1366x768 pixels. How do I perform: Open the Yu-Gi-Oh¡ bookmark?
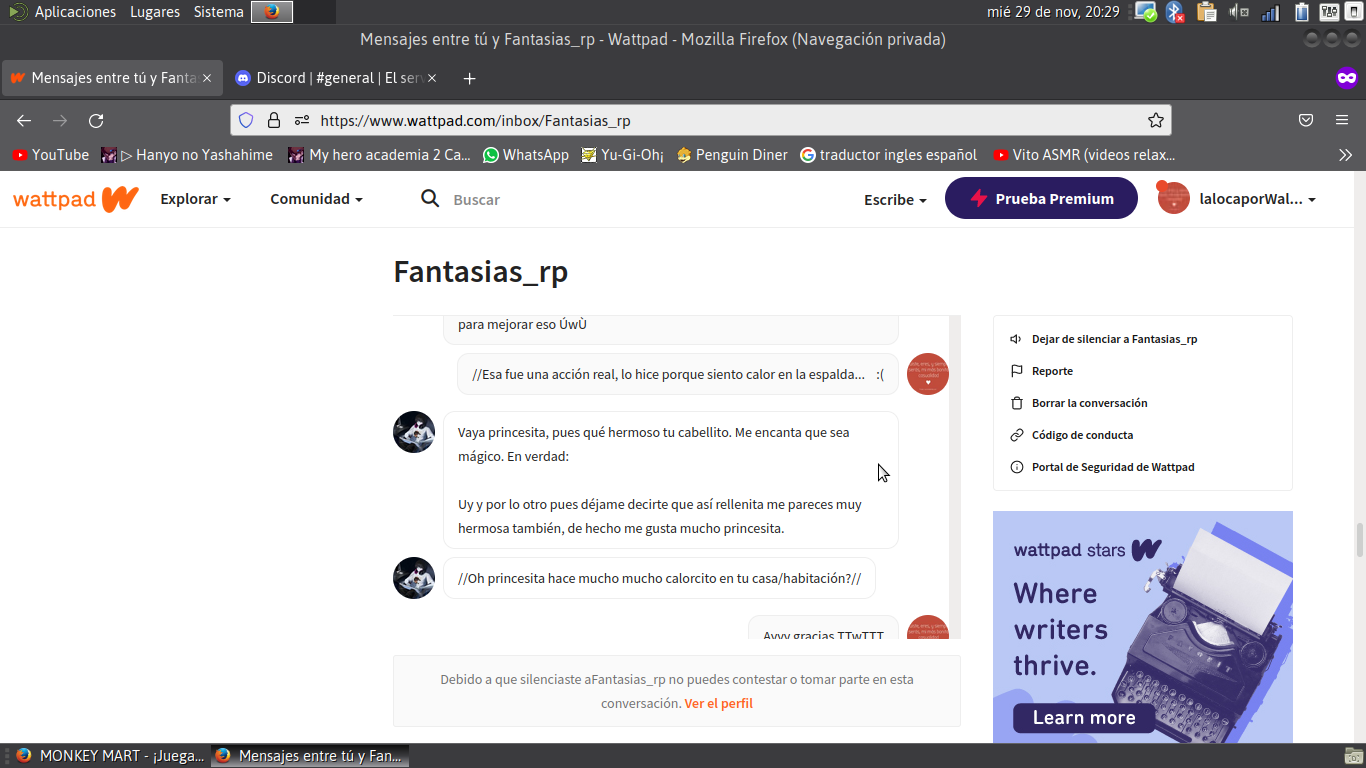click(x=623, y=155)
